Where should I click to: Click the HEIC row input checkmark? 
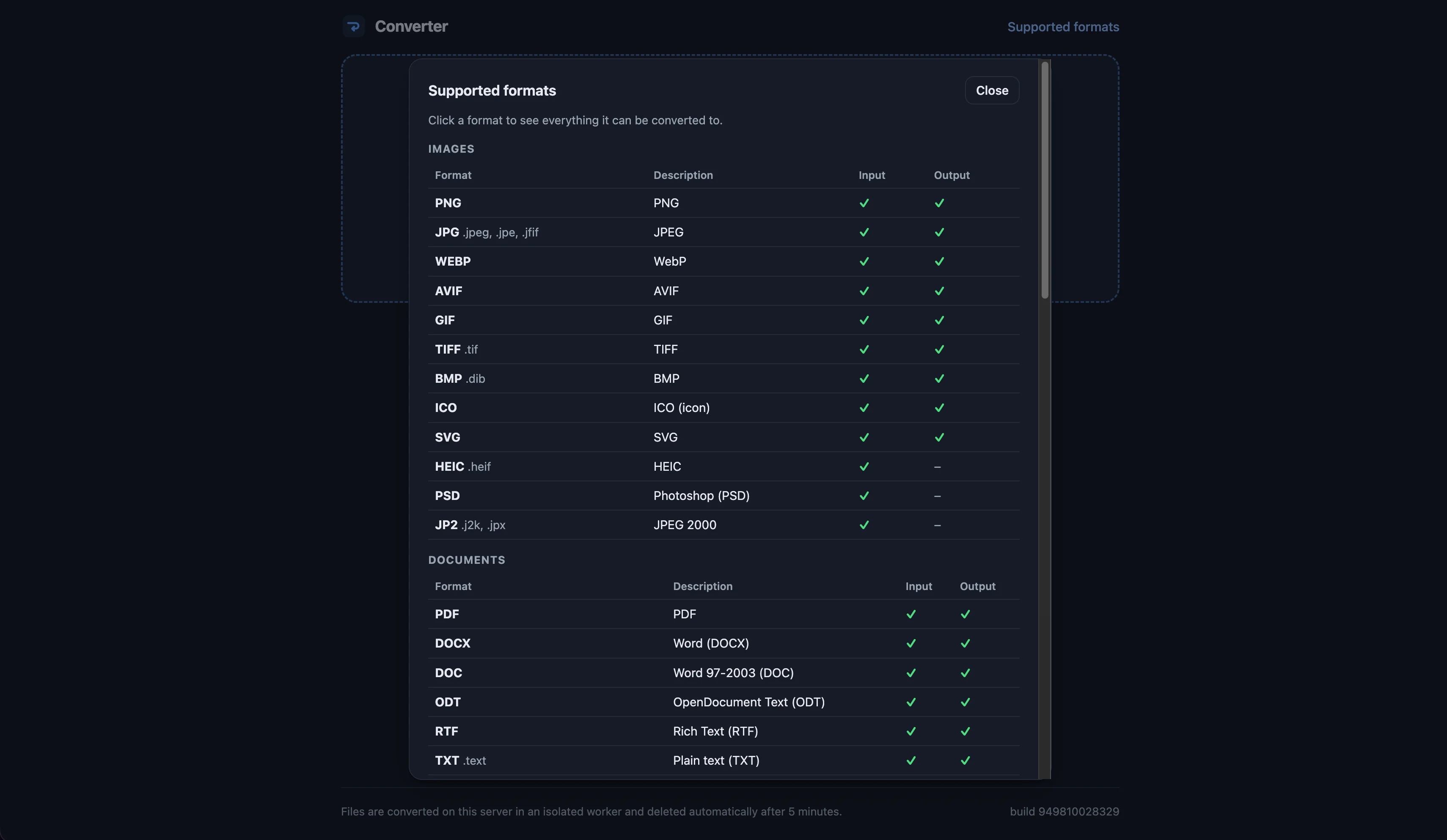point(864,467)
